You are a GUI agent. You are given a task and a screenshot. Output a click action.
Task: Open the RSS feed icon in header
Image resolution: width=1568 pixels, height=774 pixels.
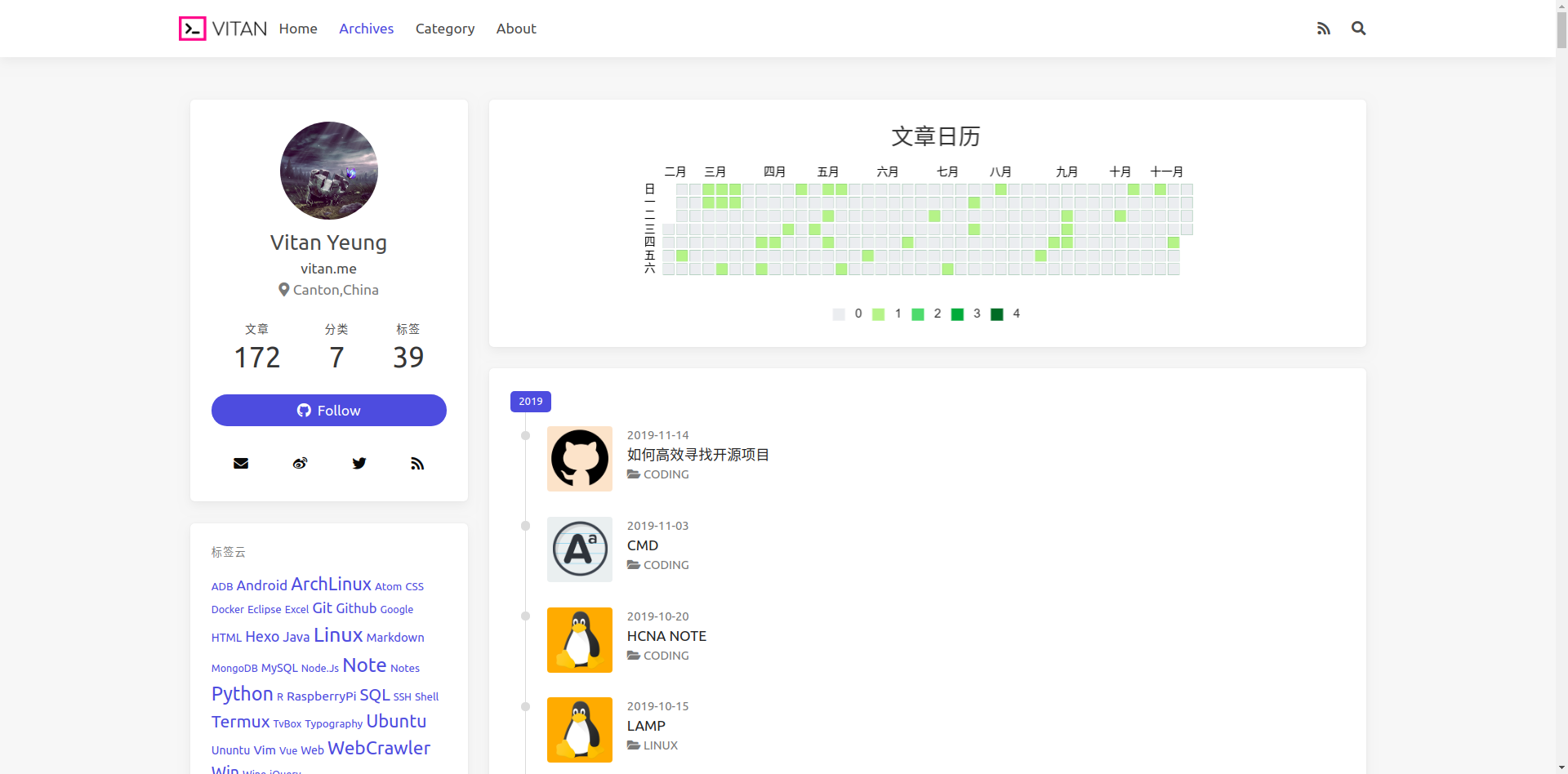(1324, 29)
